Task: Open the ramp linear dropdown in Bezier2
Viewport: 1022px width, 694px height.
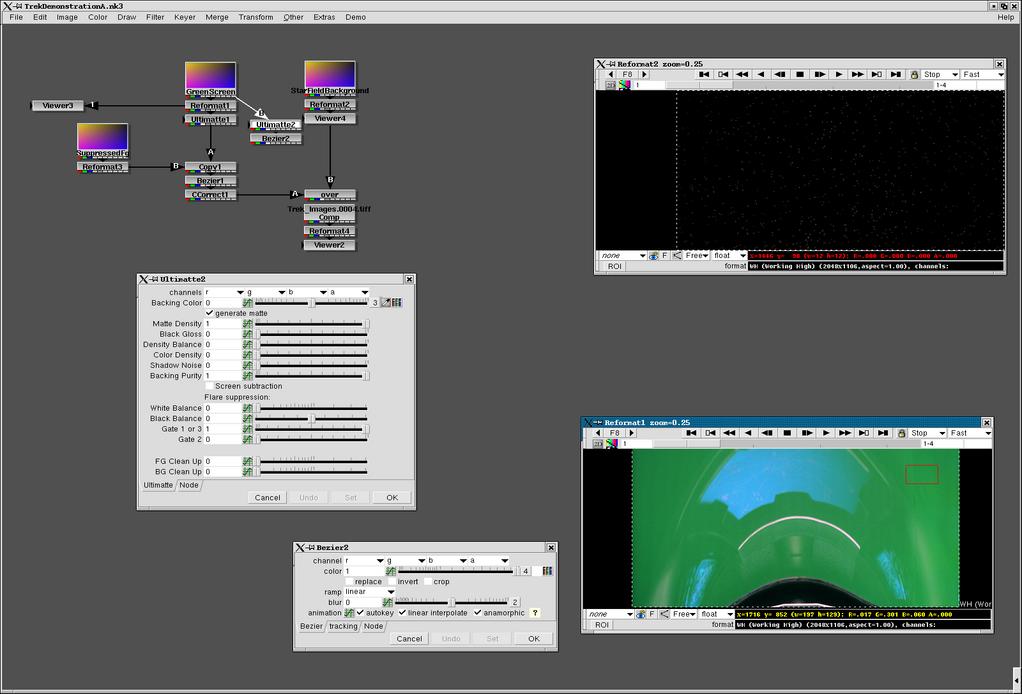Action: 370,592
